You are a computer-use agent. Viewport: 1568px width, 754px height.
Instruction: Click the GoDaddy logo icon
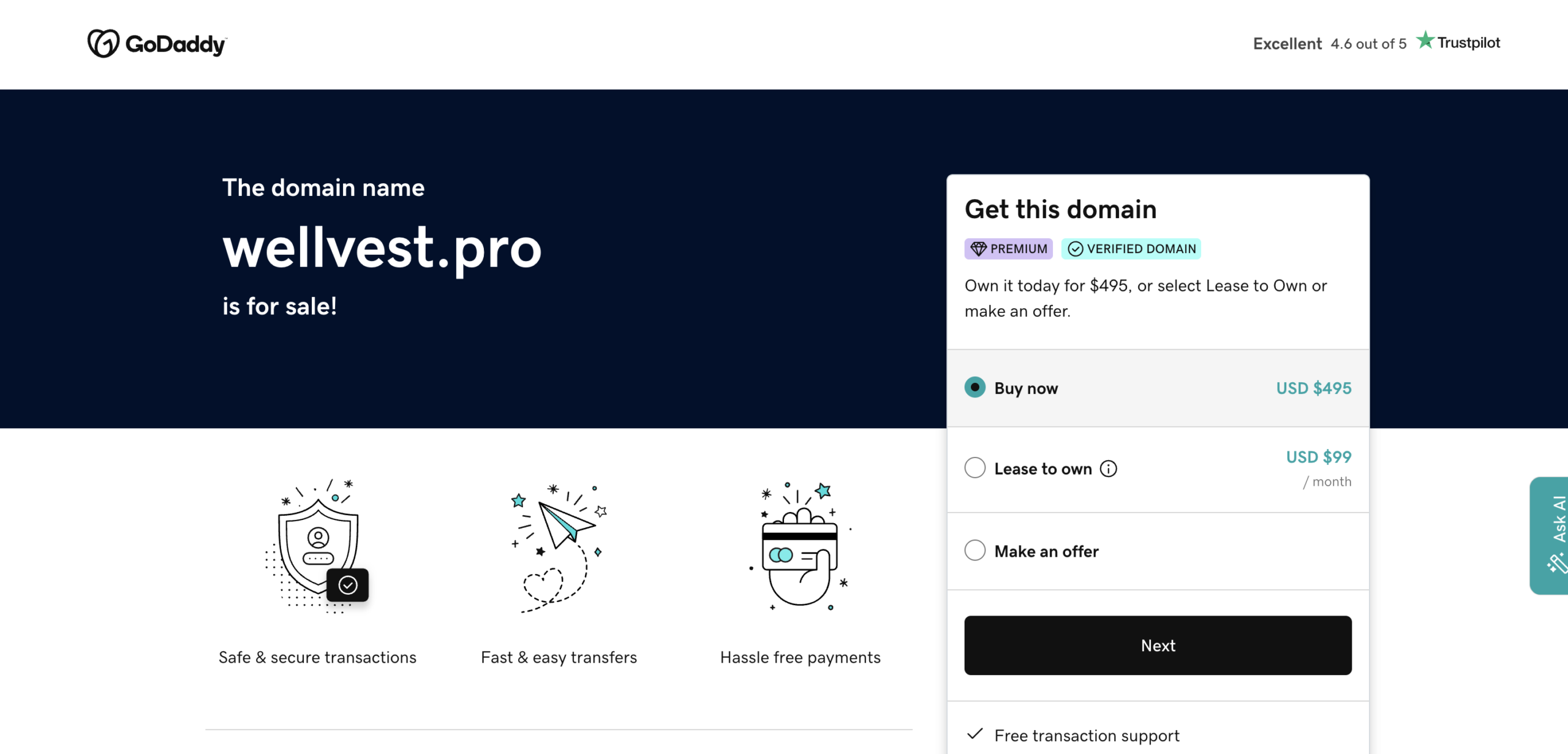(x=103, y=43)
